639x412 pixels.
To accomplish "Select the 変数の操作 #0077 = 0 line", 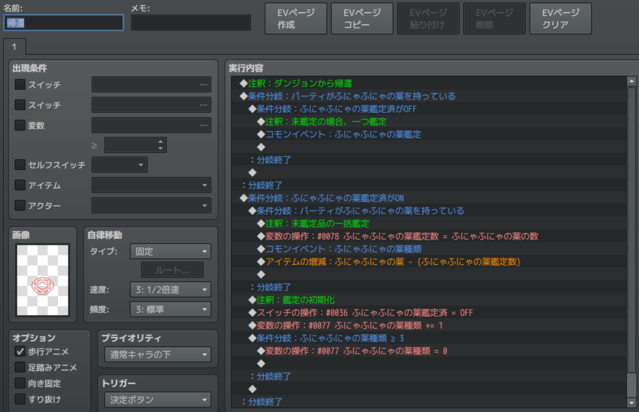I will tap(429, 350).
